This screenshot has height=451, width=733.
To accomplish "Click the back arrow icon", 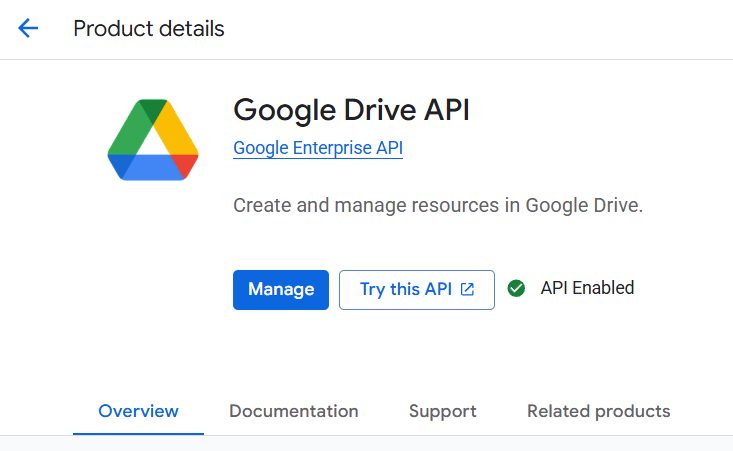I will (28, 28).
